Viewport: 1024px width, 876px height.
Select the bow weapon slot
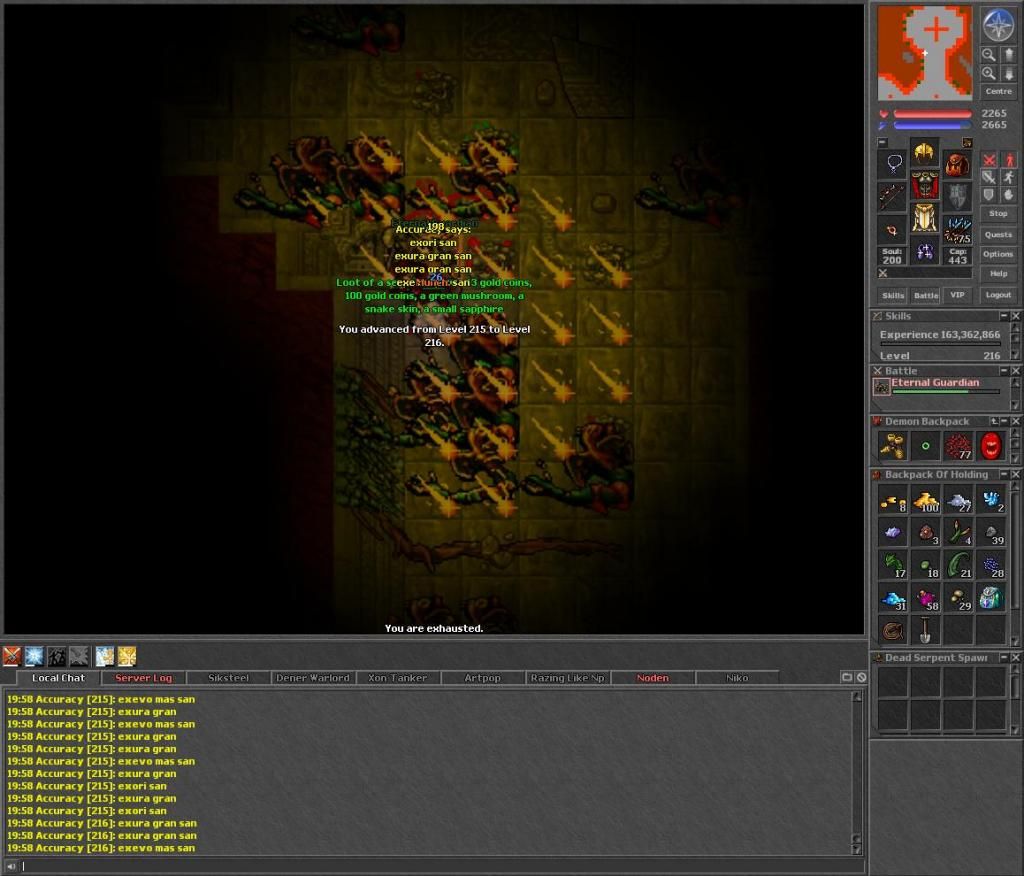click(893, 197)
